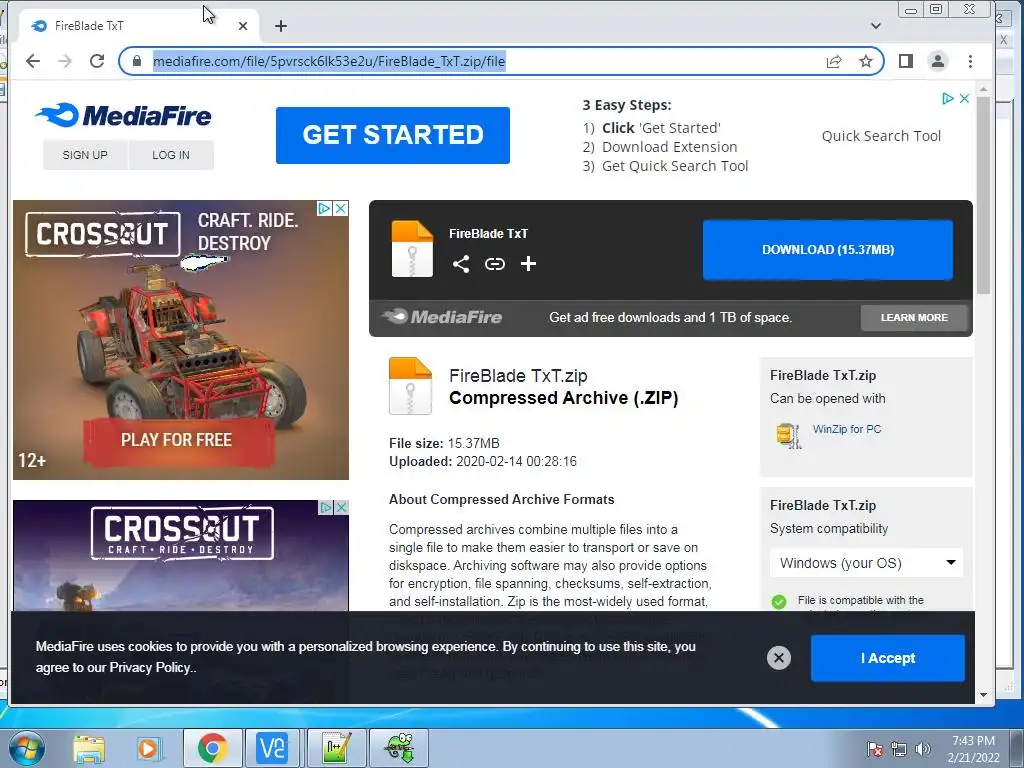This screenshot has height=768, width=1024.
Task: Close the lower Crossout ad
Action: pos(341,507)
